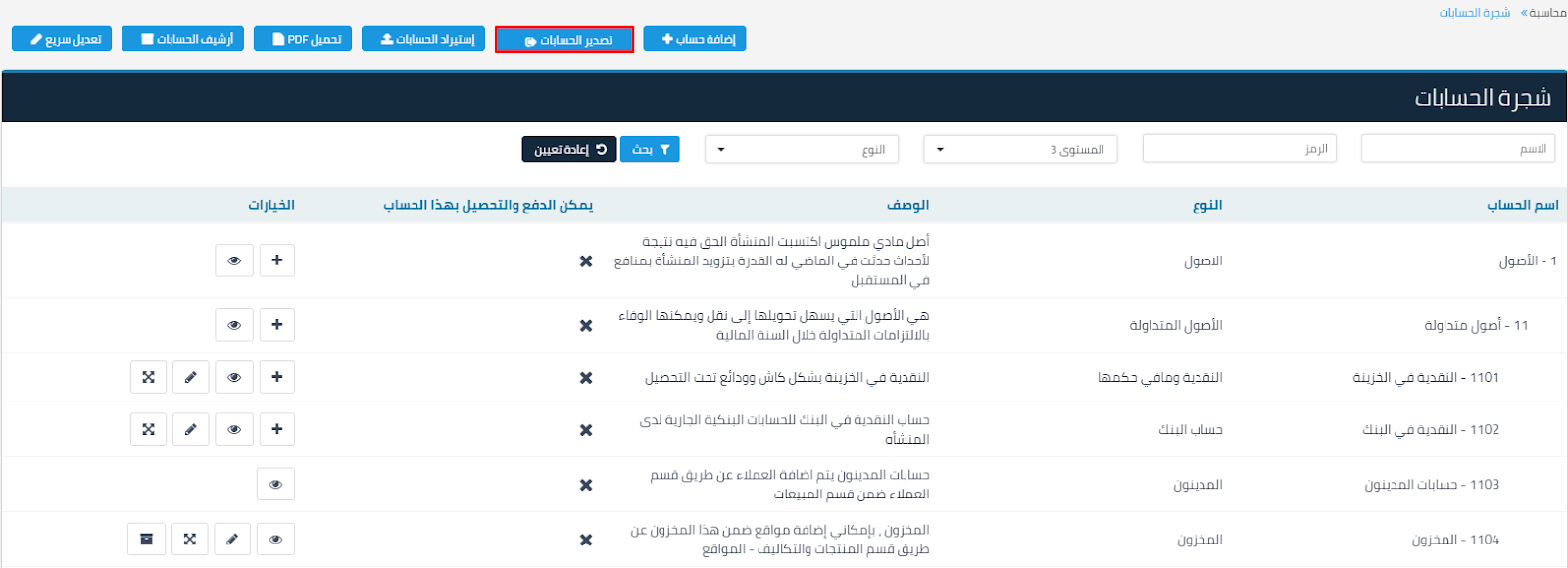Click the الخيارات column header
Image resolution: width=1568 pixels, height=568 pixels.
pyautogui.click(x=271, y=205)
